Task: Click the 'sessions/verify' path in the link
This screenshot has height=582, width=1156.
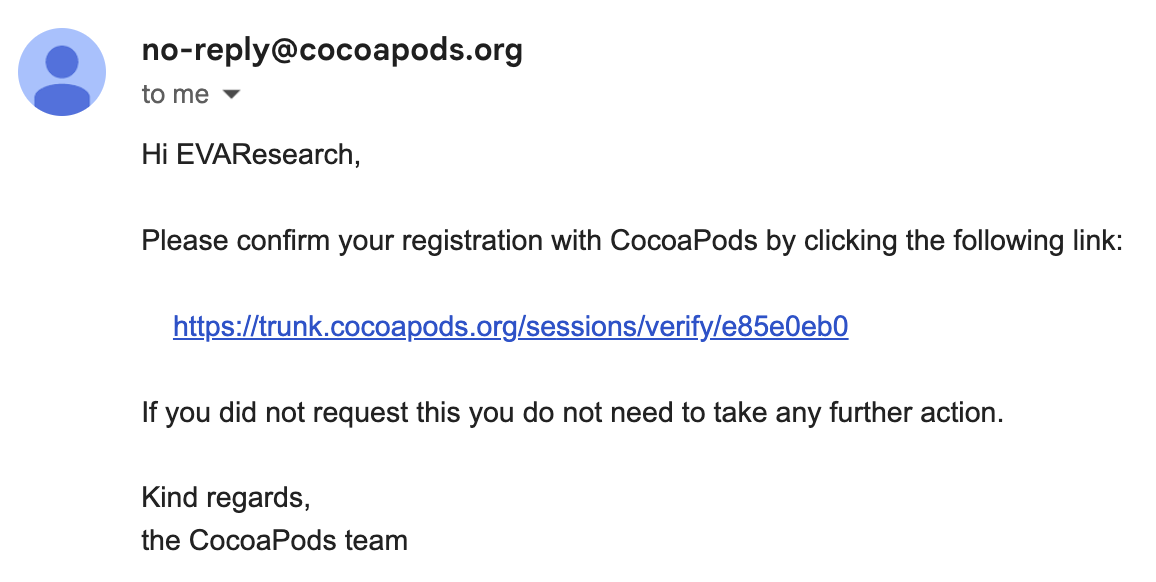Action: [619, 326]
